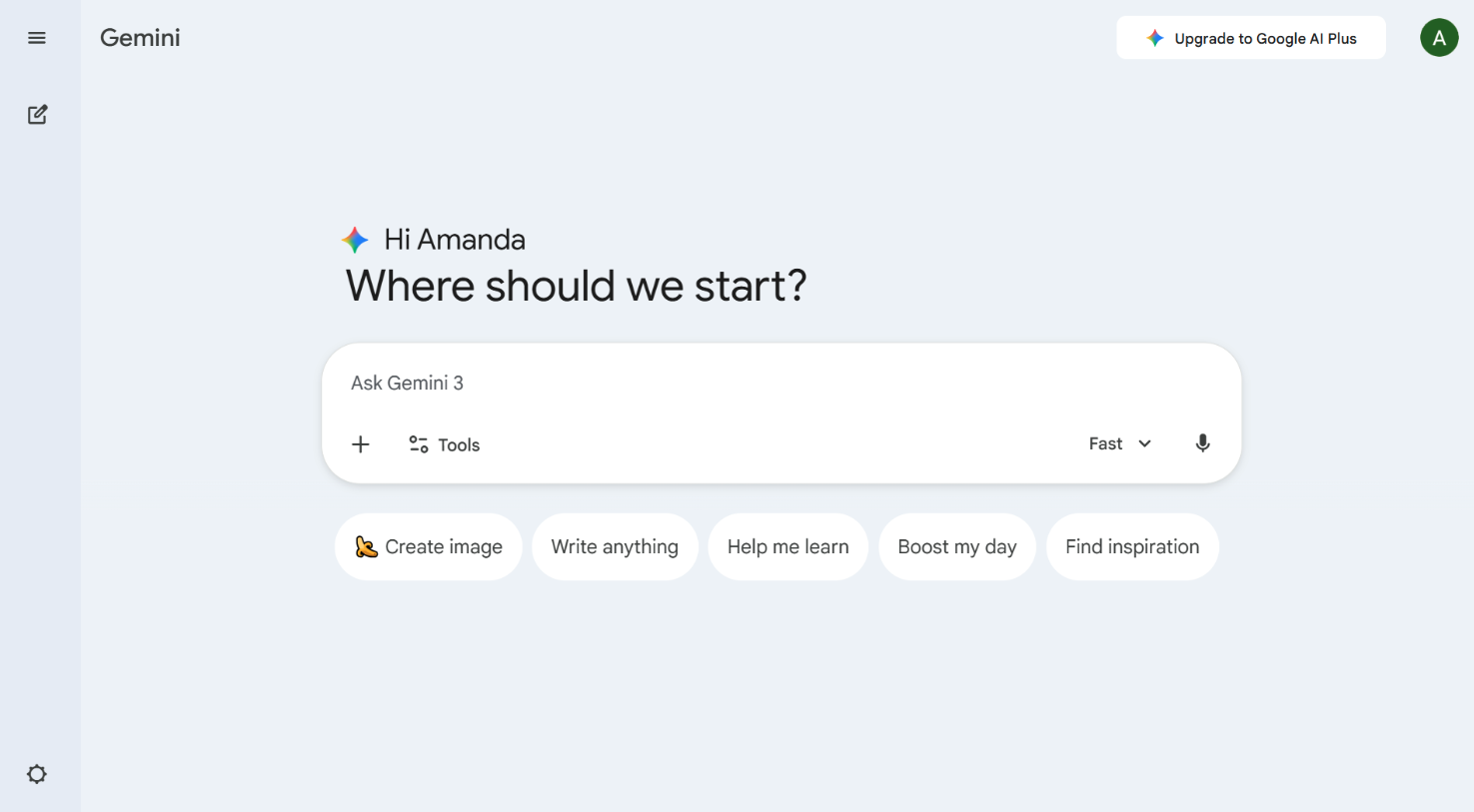Choose the Find inspiration chip
This screenshot has height=812, width=1474.
(x=1131, y=546)
